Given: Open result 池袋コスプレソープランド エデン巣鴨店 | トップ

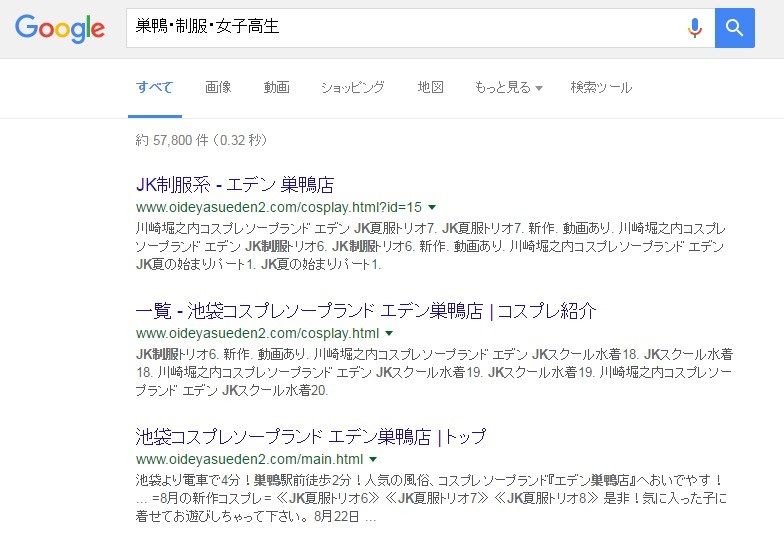Looking at the screenshot, I should (x=310, y=437).
